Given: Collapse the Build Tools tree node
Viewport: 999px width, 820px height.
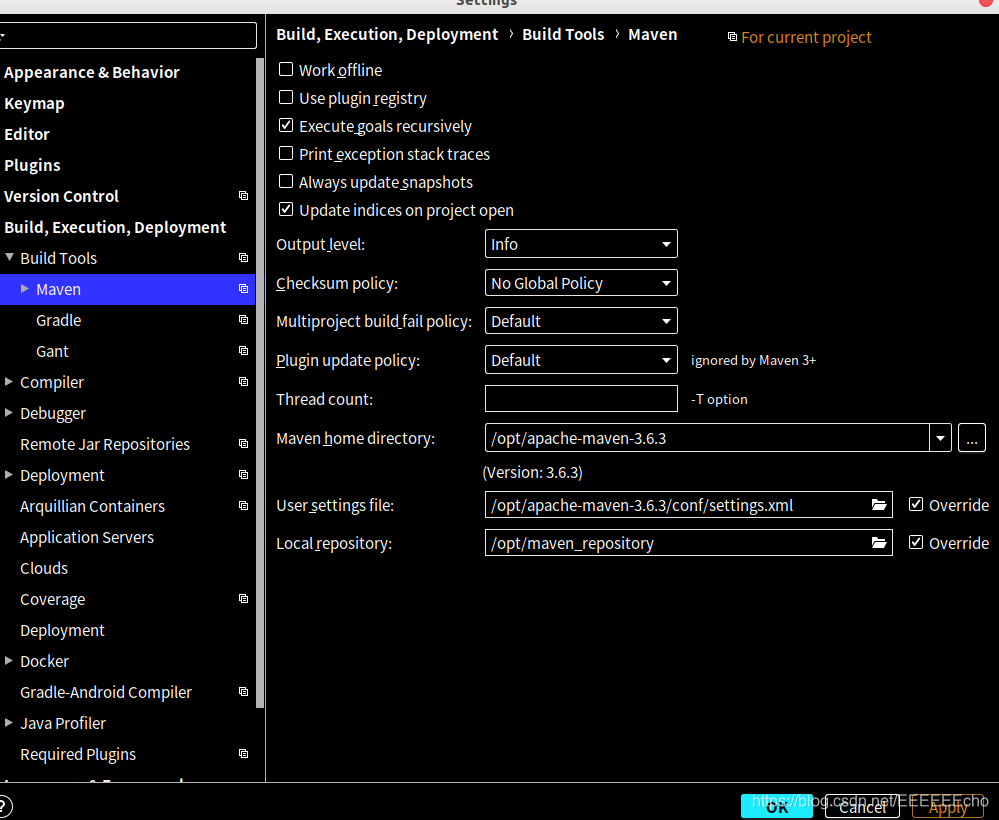Looking at the screenshot, I should 9,257.
